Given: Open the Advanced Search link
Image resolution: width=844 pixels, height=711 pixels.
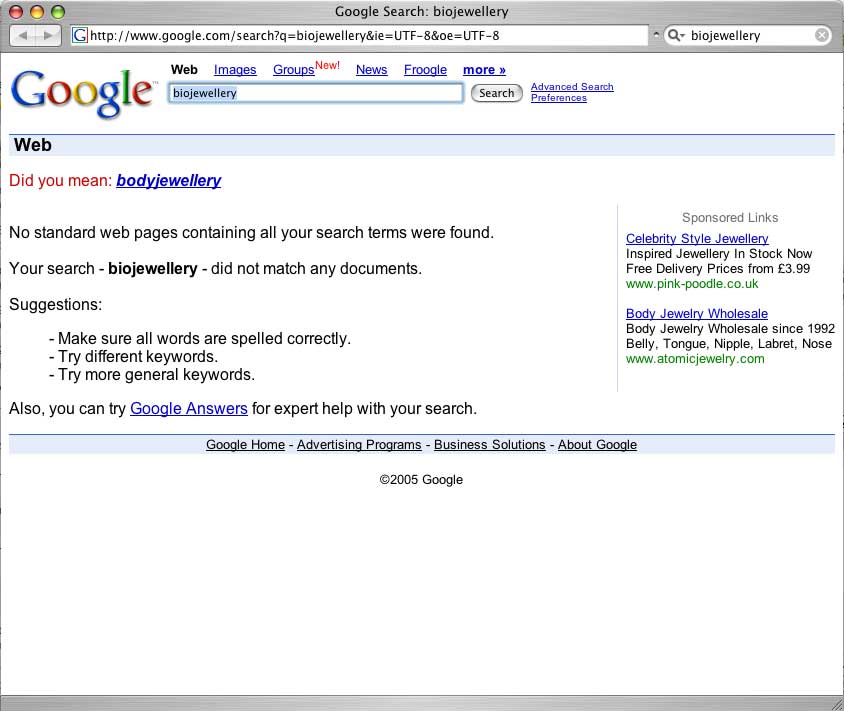Looking at the screenshot, I should [x=572, y=87].
